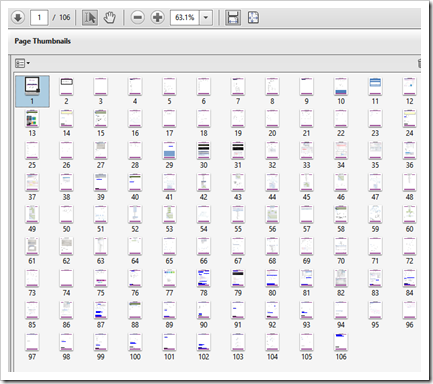Image resolution: width=433 pixels, height=384 pixels.
Task: Select page 78 thumbnail
Action: (x=204, y=278)
